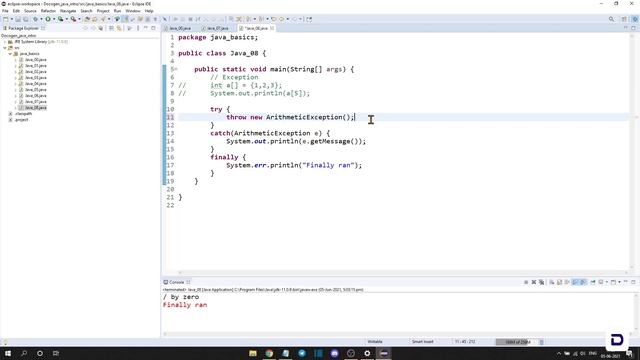Select the .classpath file in Package Explorer
This screenshot has width=640, height=360.
23,113
